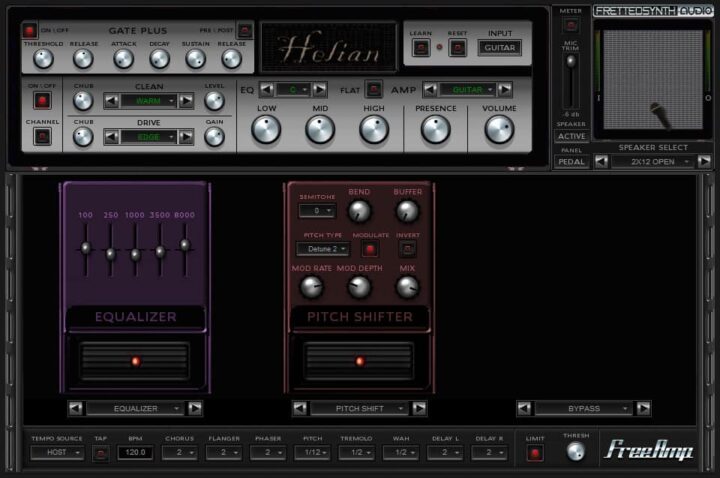
Task: Open the Pitch Type Detune 2 dropdown
Action: pos(324,248)
